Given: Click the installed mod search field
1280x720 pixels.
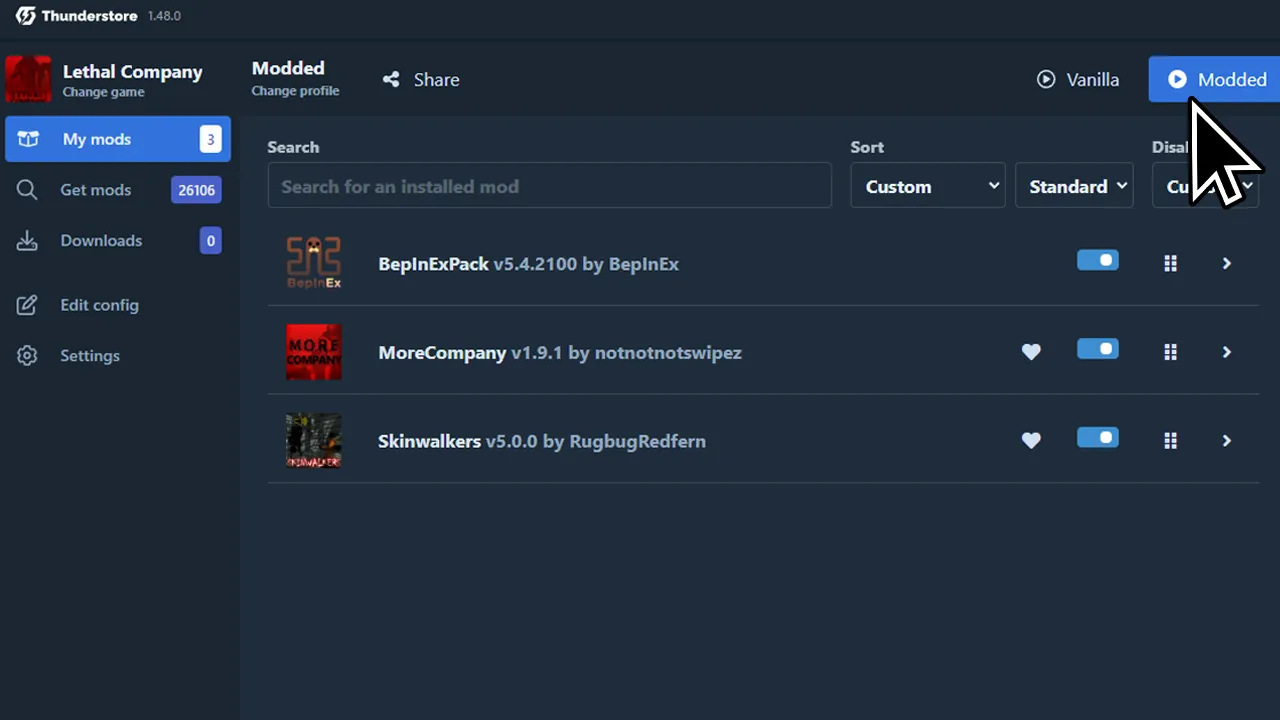Looking at the screenshot, I should pos(549,185).
